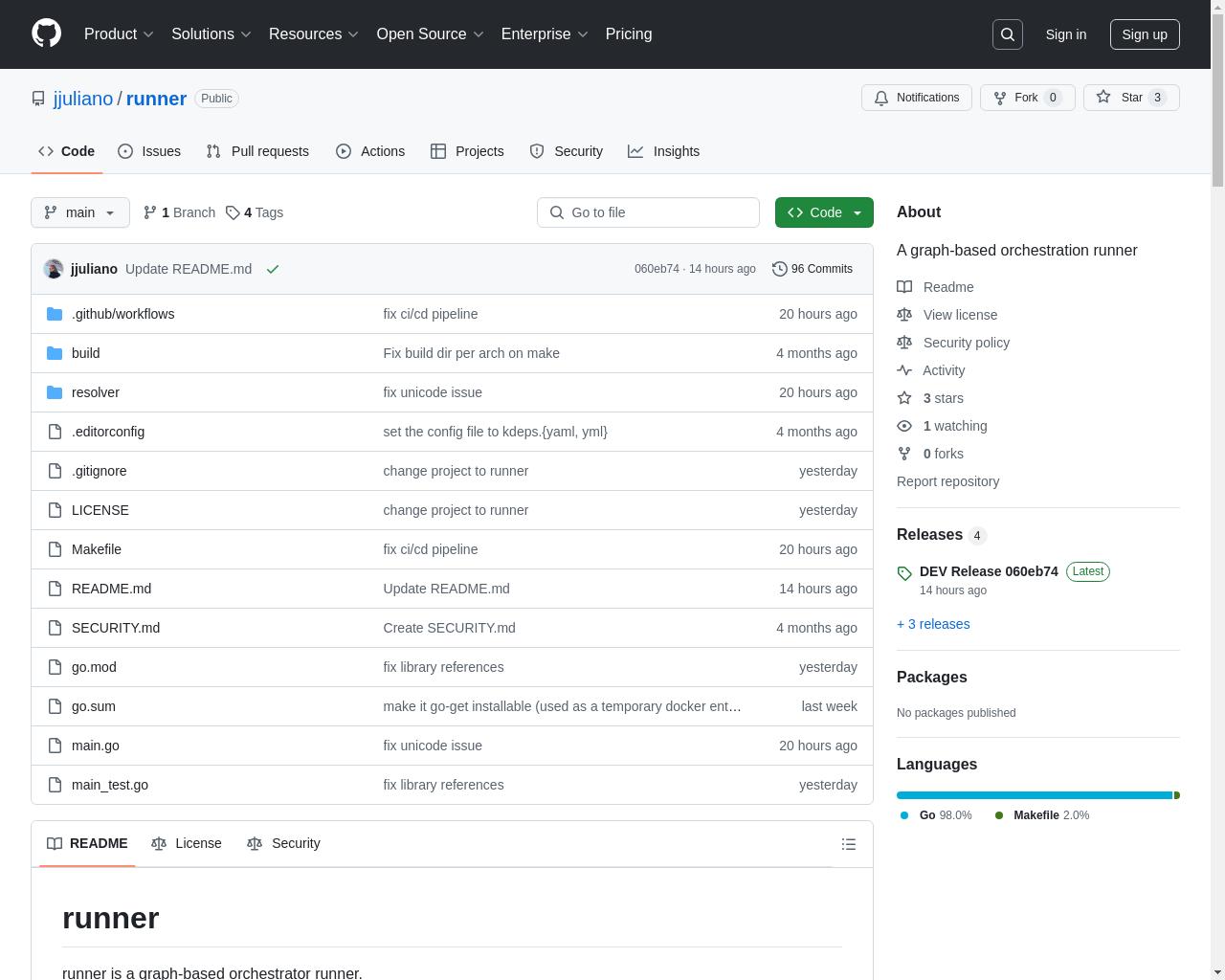1225x980 pixels.
Task: Click the file icon beside README.md
Action: click(x=55, y=589)
